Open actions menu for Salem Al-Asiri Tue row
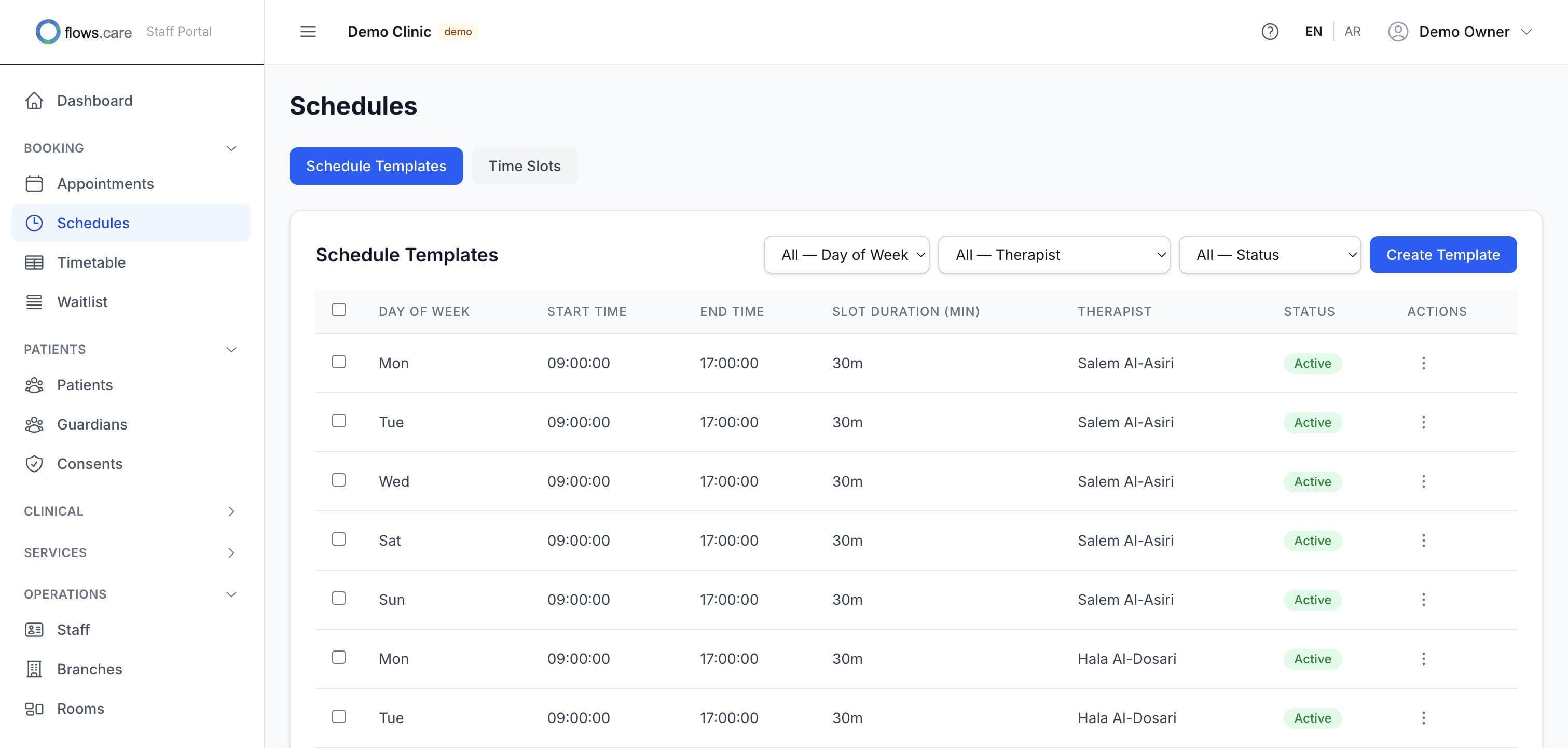The image size is (1568, 748). pos(1423,422)
